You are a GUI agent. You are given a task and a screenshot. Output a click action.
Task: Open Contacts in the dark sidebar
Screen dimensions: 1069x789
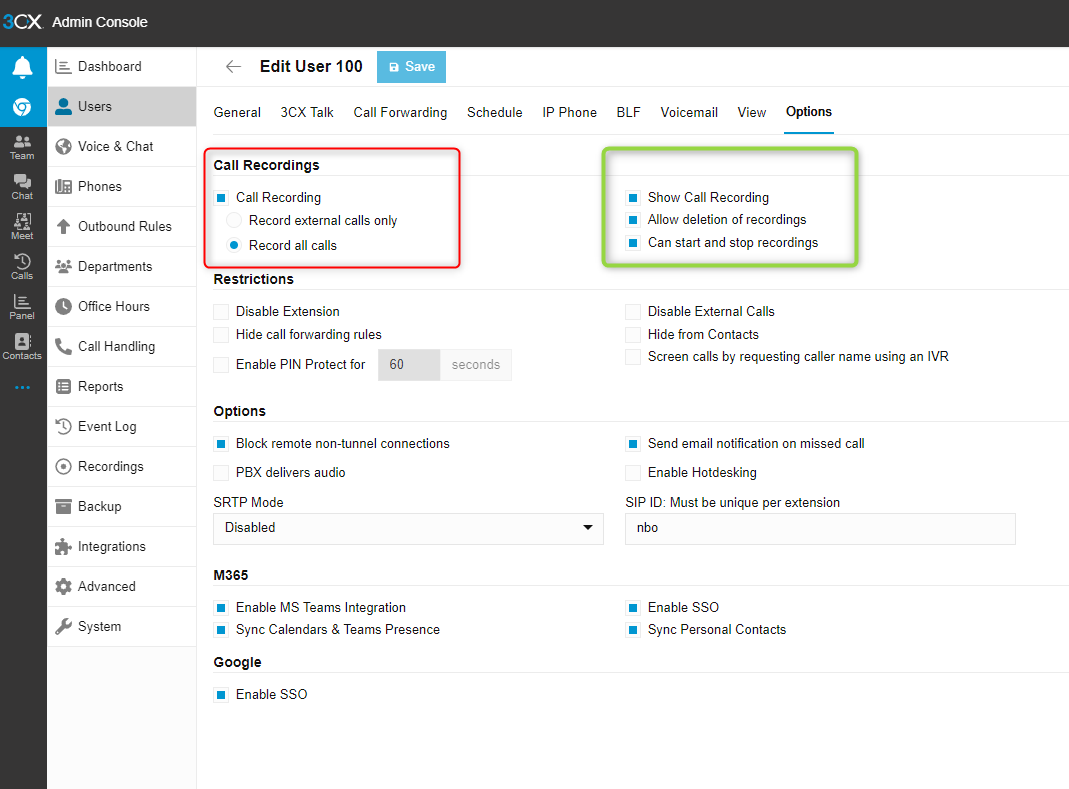22,347
